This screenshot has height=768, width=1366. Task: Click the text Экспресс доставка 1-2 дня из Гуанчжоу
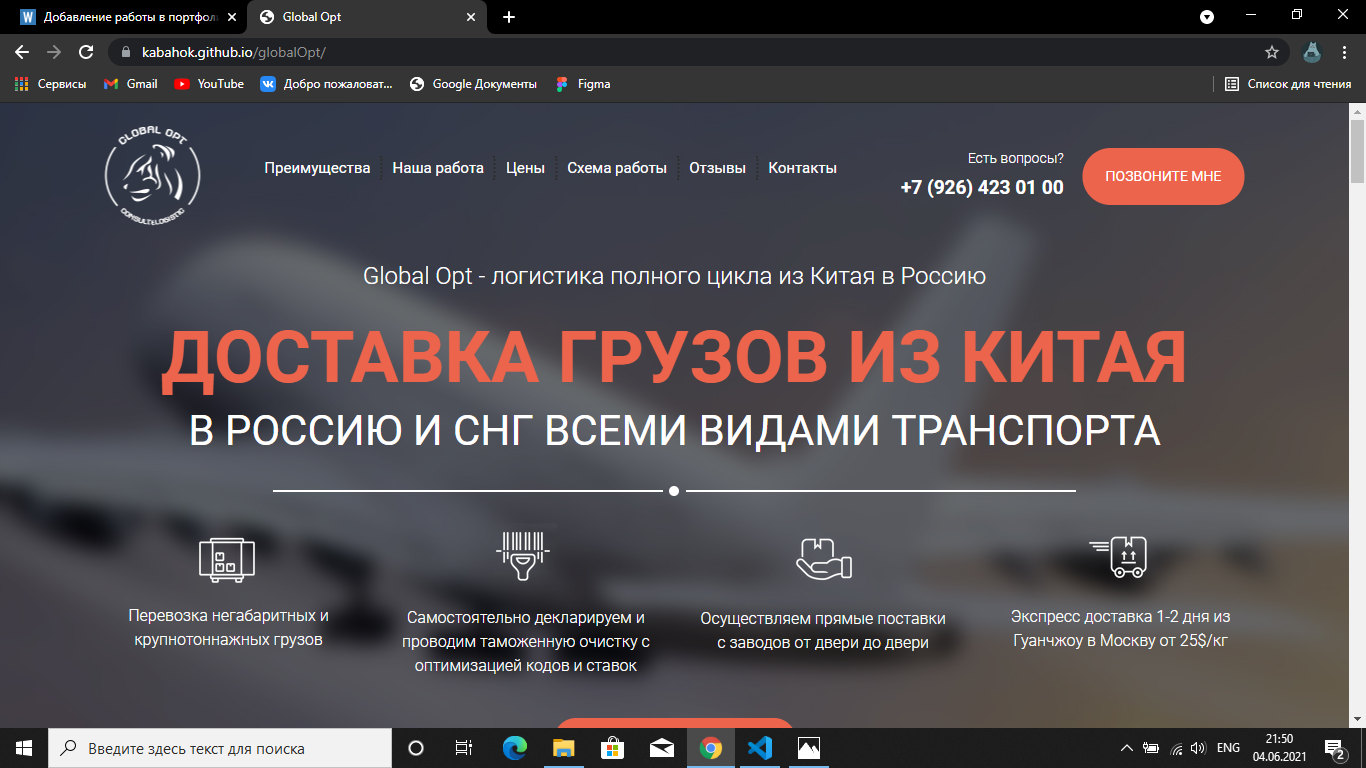pyautogui.click(x=1120, y=627)
